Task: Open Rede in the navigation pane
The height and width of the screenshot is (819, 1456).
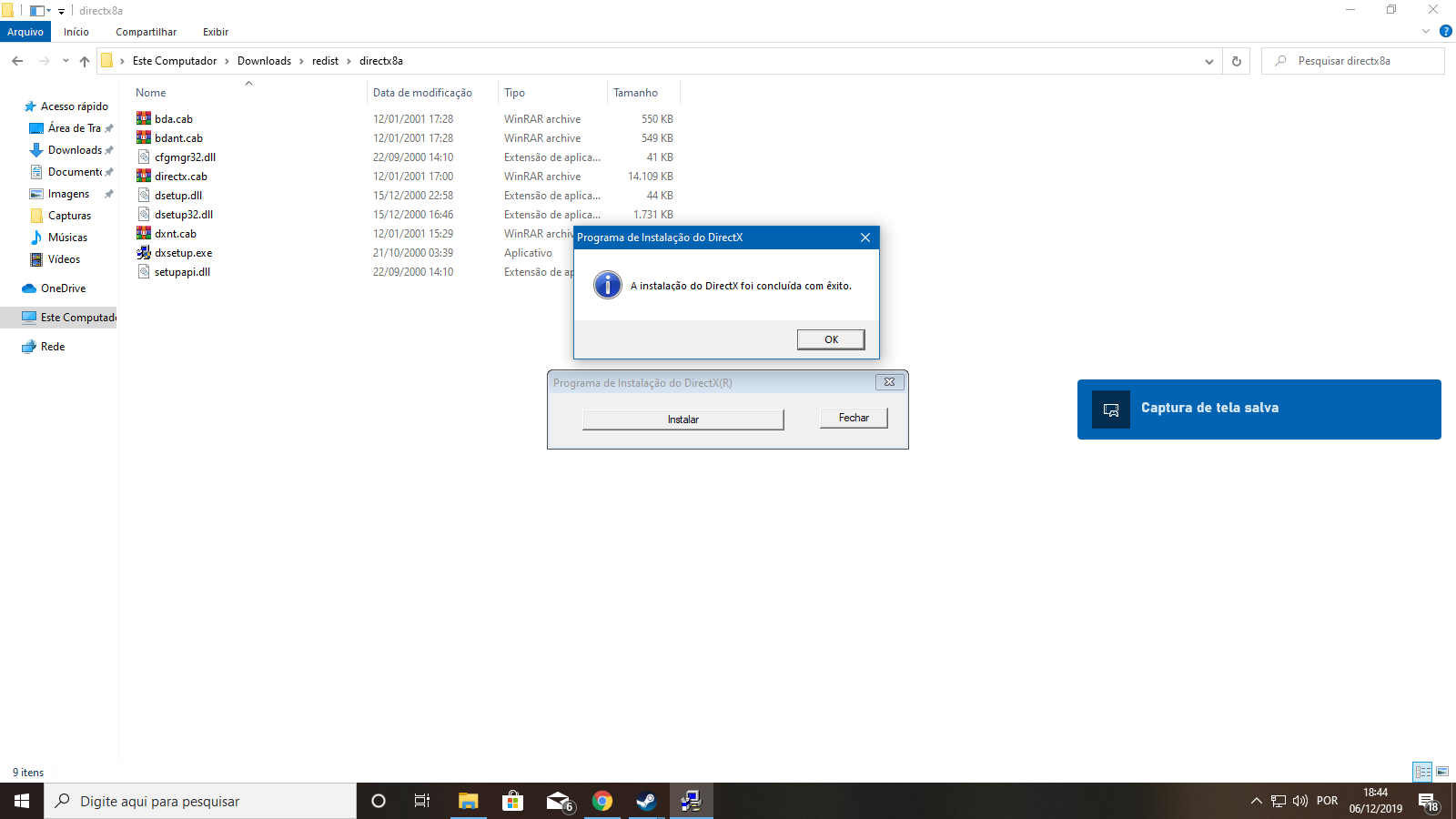Action: [53, 347]
